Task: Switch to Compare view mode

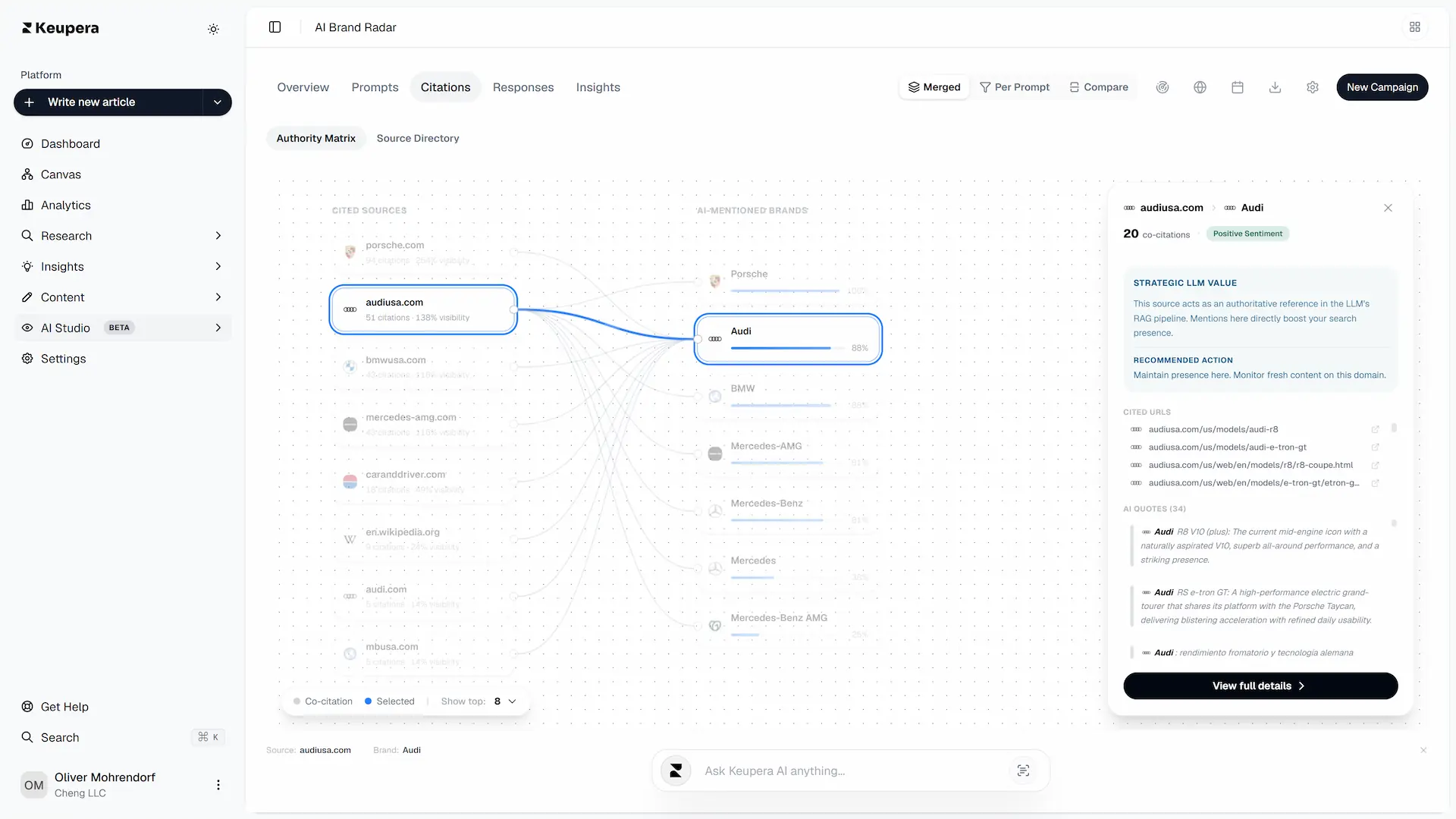Action: [x=1099, y=87]
